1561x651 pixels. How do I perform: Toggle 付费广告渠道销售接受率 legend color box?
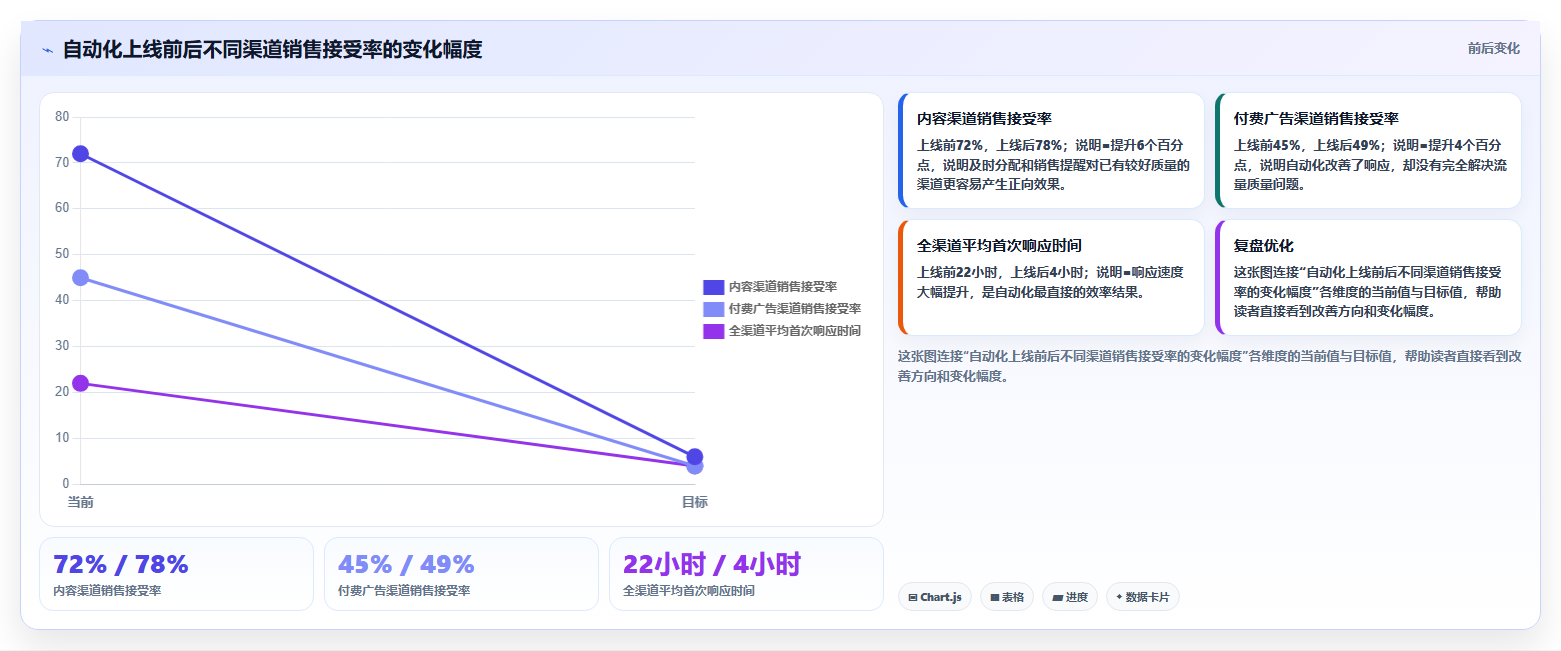(x=713, y=309)
